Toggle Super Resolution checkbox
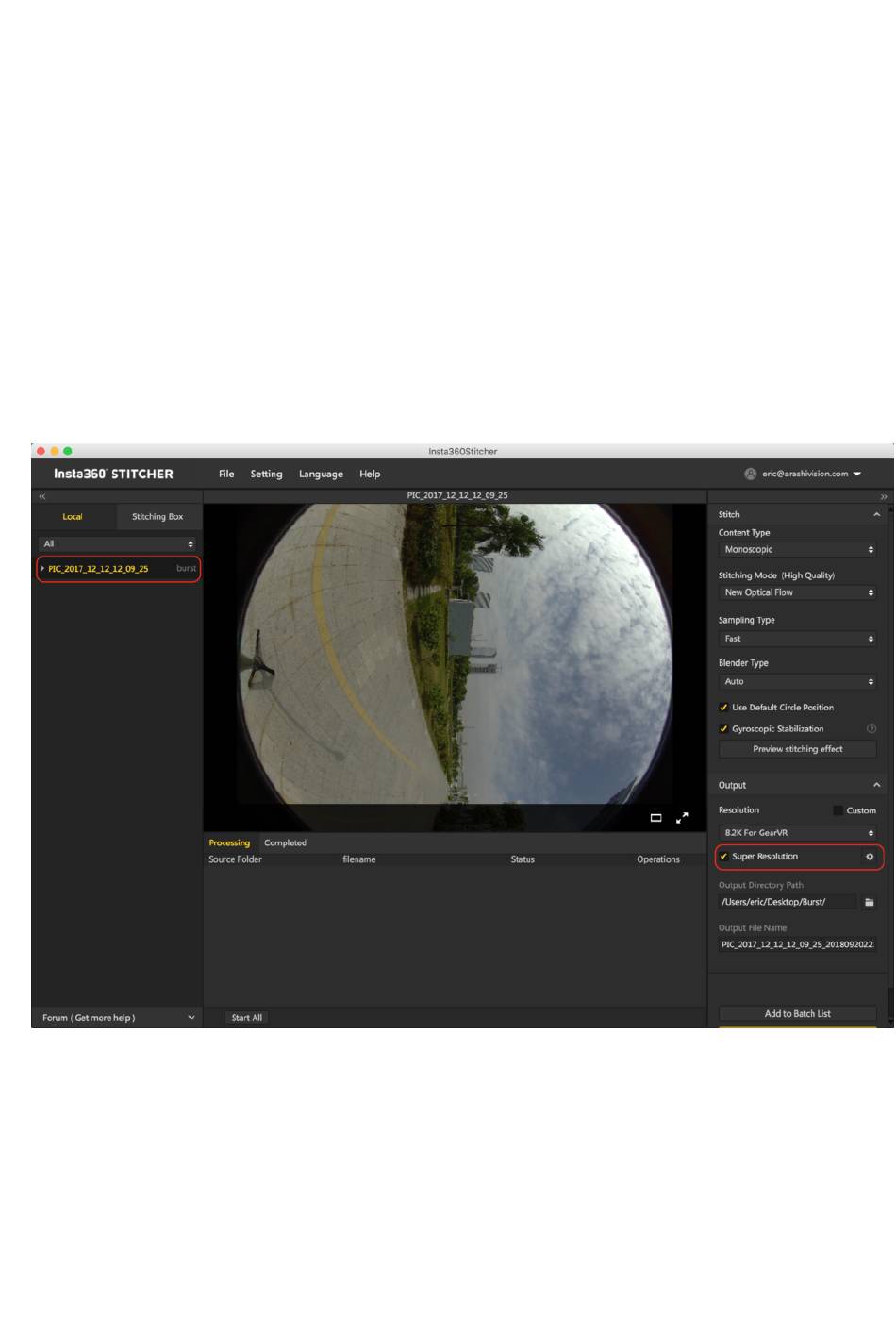Image resolution: width=896 pixels, height=1317 pixels. pyautogui.click(x=723, y=857)
